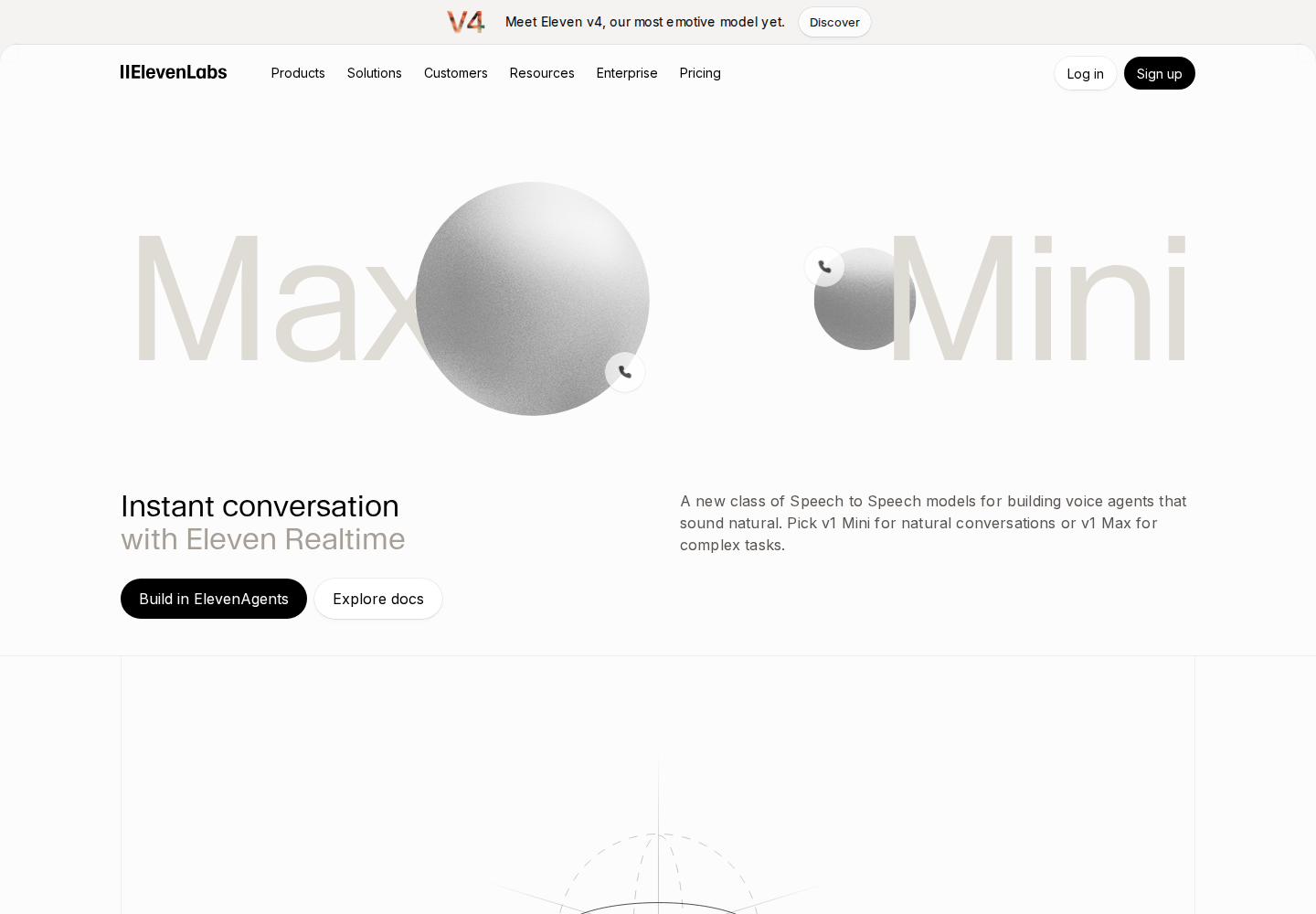Open the Products menu

[298, 73]
